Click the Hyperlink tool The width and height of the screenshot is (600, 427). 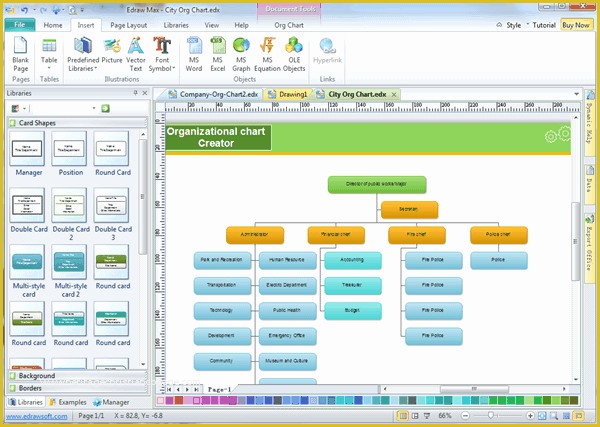(327, 50)
